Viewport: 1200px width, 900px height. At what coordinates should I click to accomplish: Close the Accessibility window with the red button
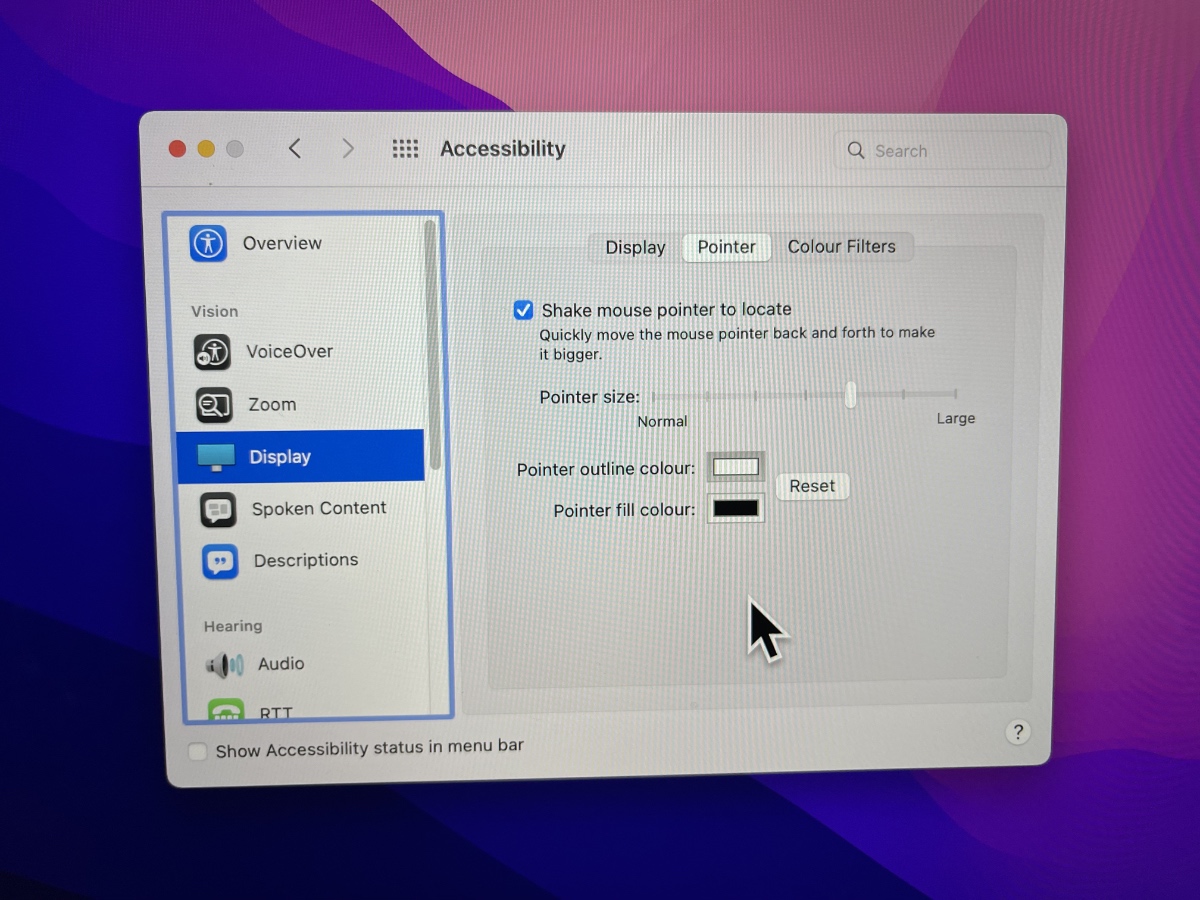pos(178,149)
